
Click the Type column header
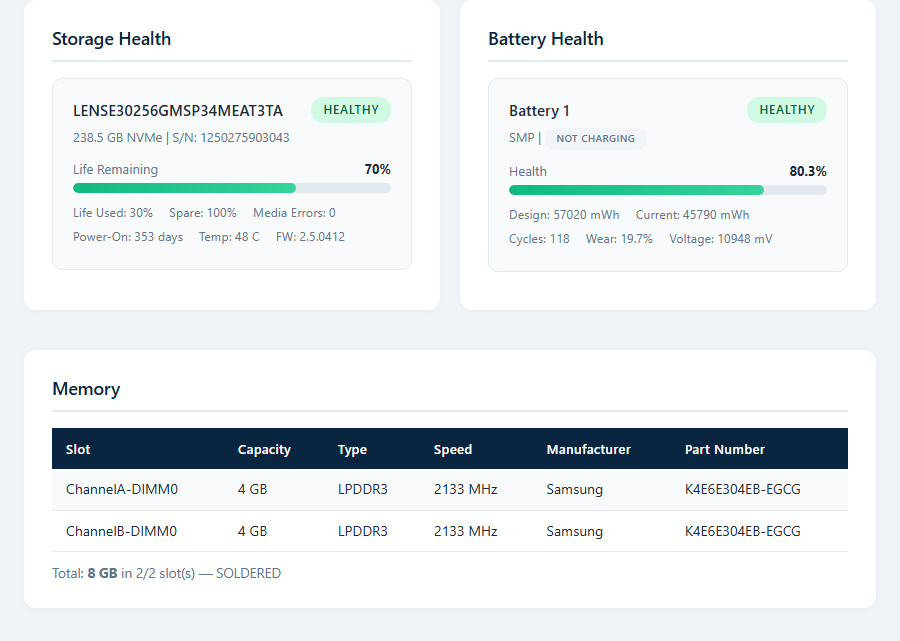coord(352,449)
